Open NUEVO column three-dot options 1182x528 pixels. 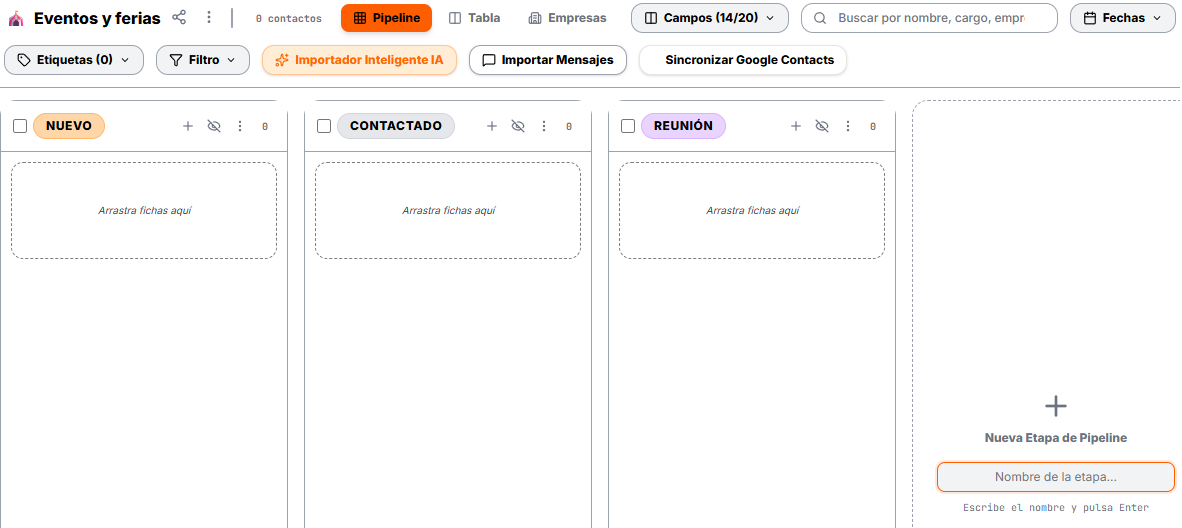[x=240, y=126]
